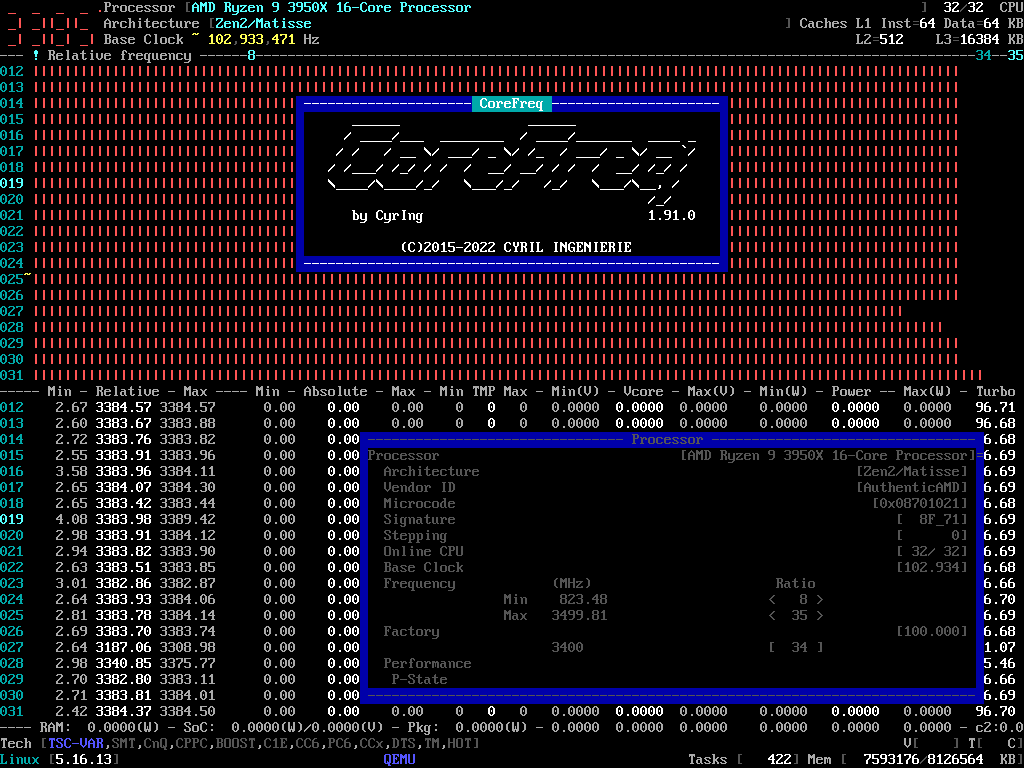The height and width of the screenshot is (768, 1024).
Task: Toggle the CC6 flag in the Tech bar
Action: pyautogui.click(x=308, y=744)
